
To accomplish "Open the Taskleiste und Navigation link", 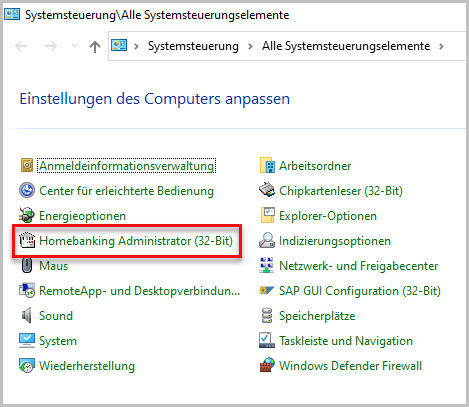I will [x=346, y=341].
